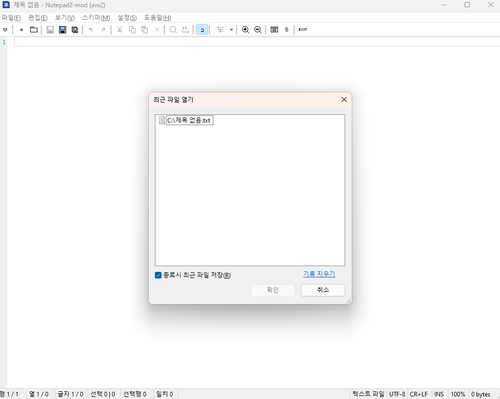Screen dimensions: 500x399
Task: Click the UTF-8 encoding status bar entry
Action: (397, 394)
